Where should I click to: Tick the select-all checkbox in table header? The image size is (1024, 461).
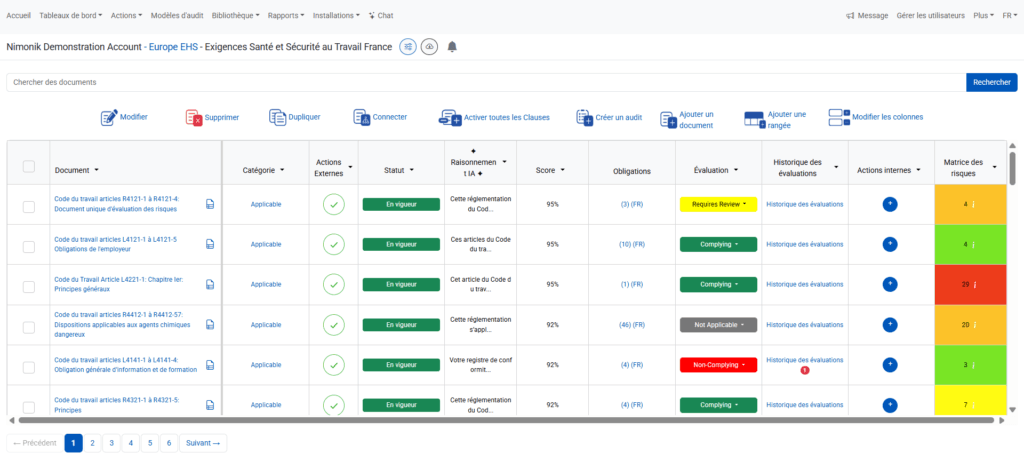pyautogui.click(x=29, y=167)
